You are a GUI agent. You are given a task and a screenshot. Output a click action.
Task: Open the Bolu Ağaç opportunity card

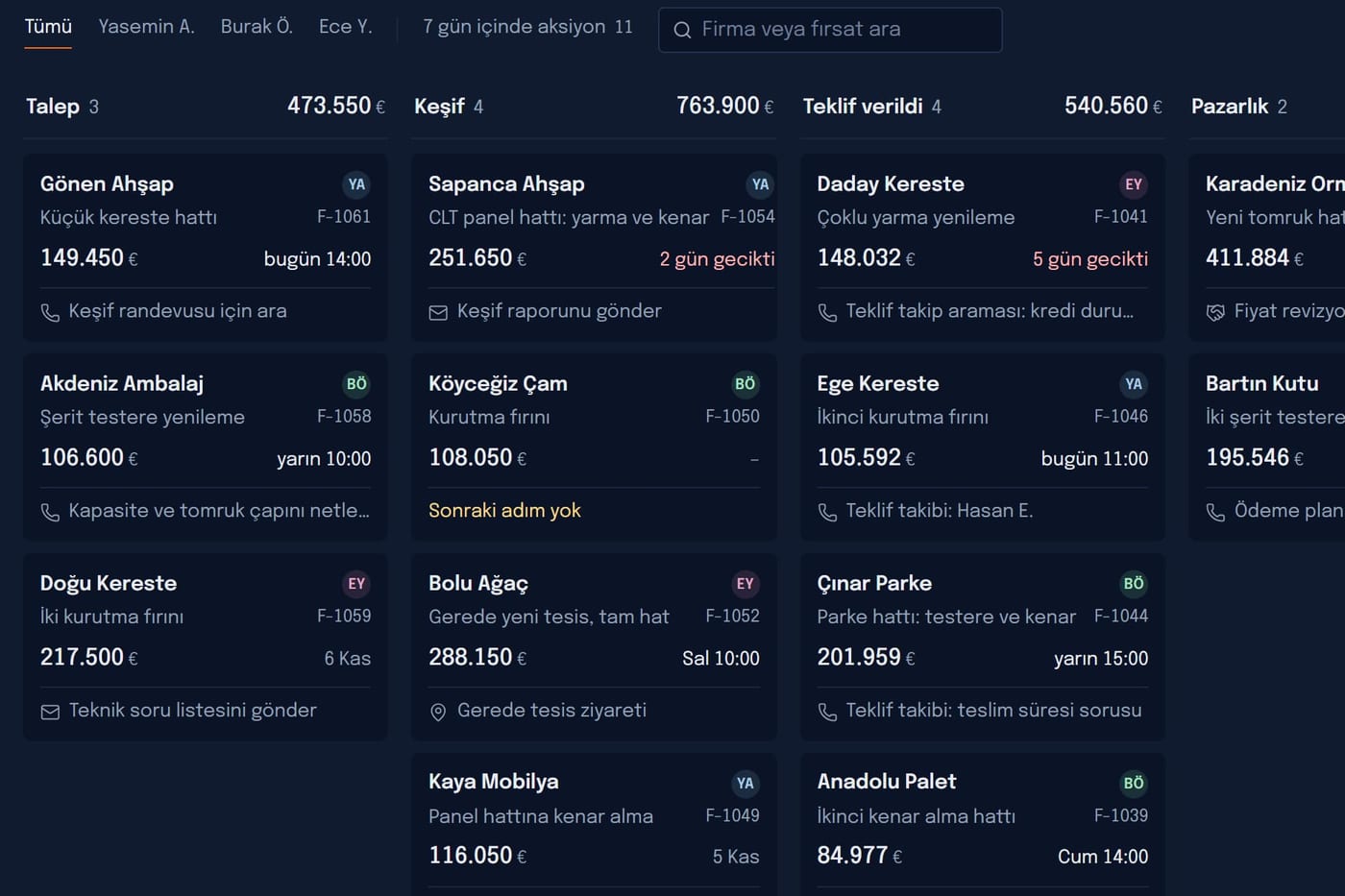(594, 646)
